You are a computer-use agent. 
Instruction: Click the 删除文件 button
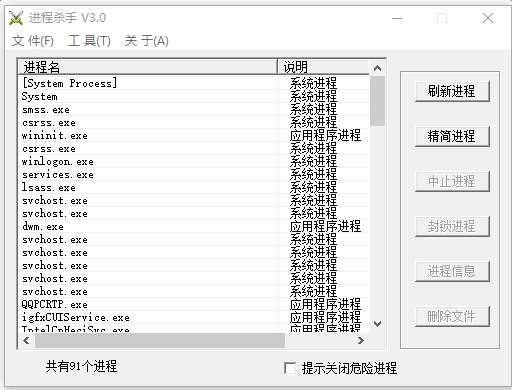pos(452,316)
